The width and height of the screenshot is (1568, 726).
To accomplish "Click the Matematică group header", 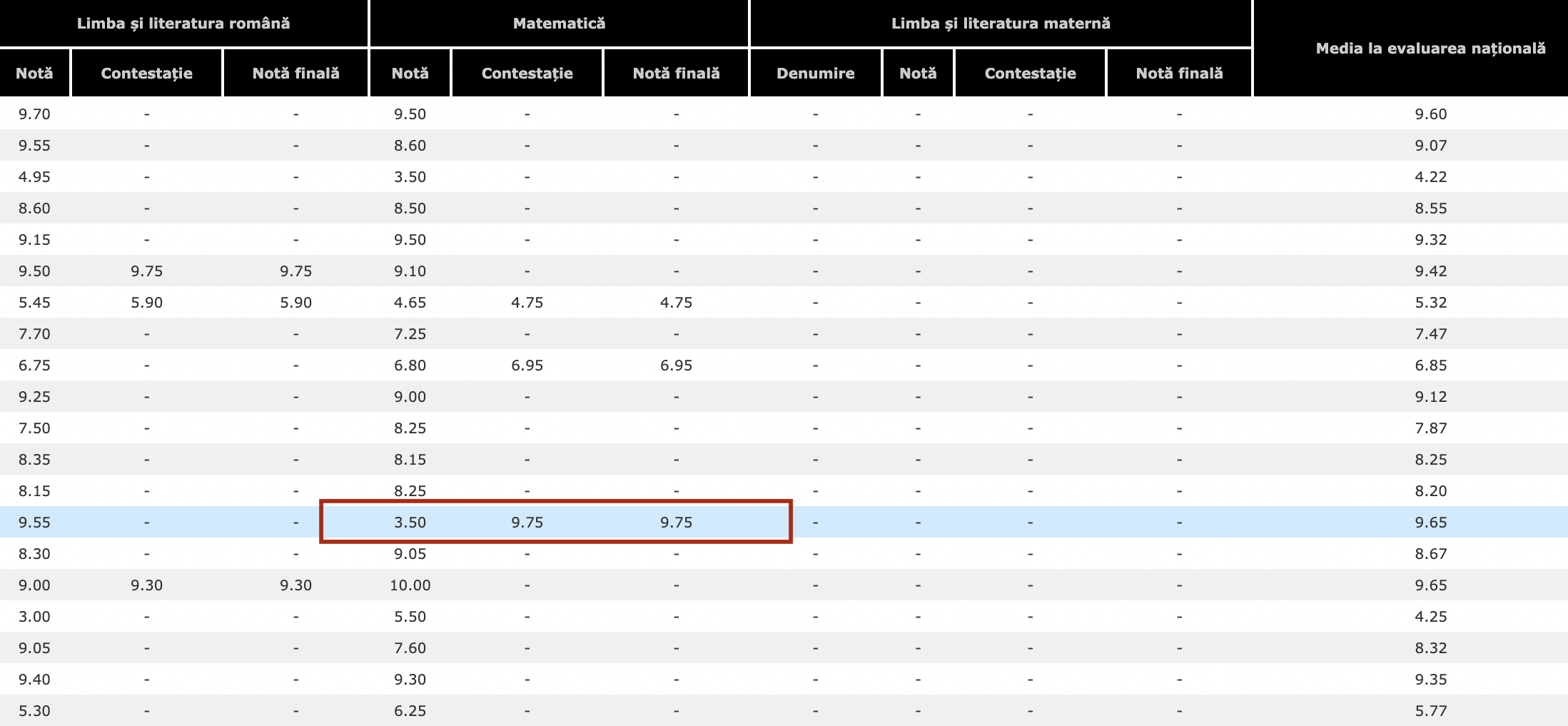I will (x=559, y=24).
